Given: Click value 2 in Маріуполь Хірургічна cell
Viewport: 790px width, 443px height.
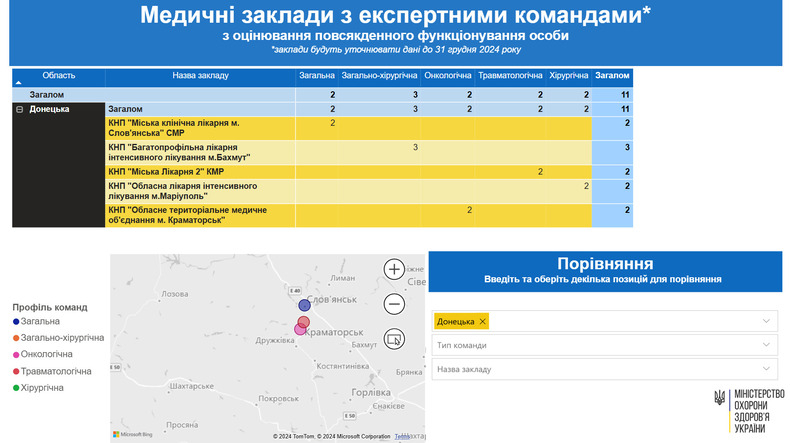Looking at the screenshot, I should pyautogui.click(x=586, y=185).
